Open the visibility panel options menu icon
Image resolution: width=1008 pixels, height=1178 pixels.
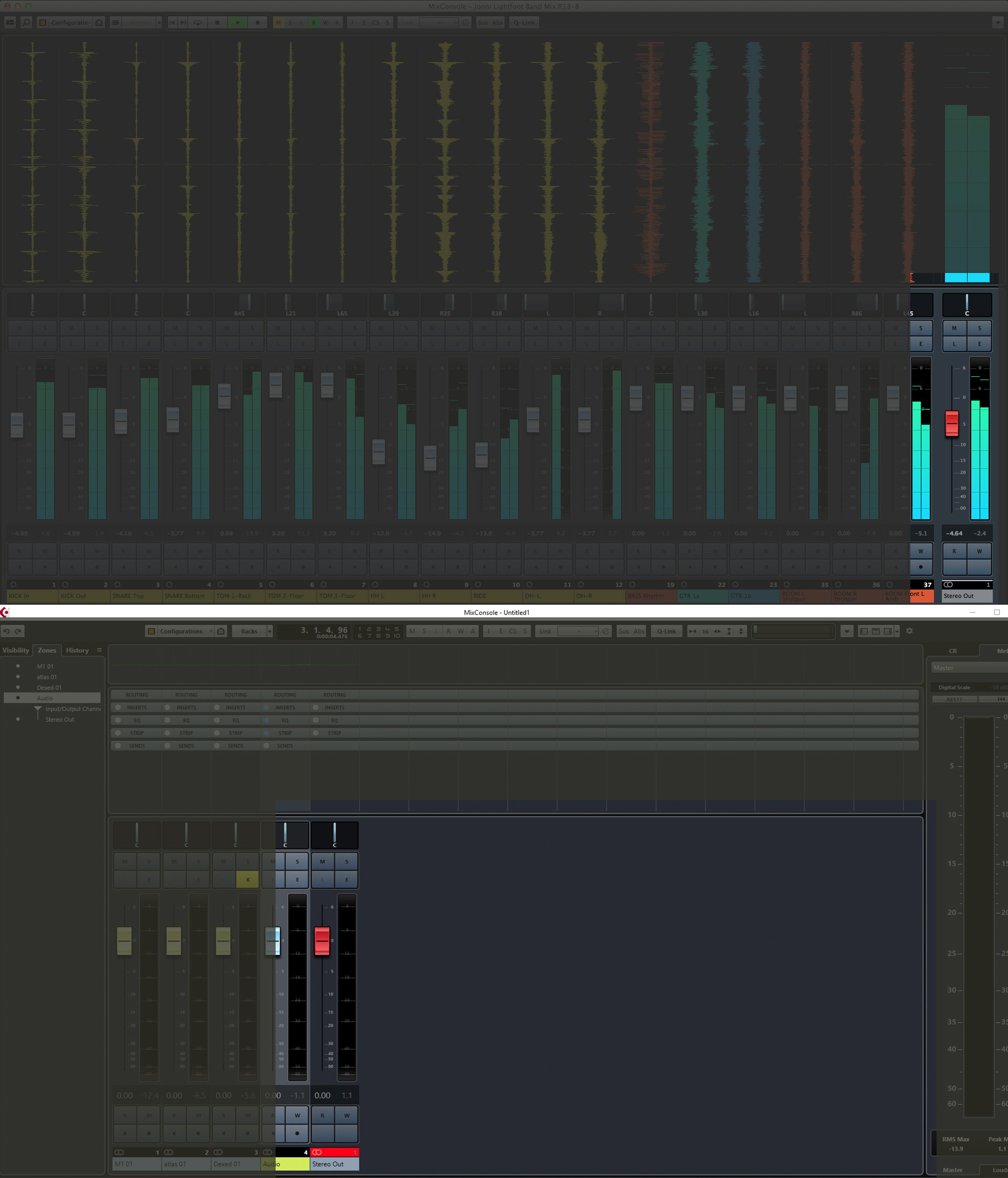coord(100,650)
